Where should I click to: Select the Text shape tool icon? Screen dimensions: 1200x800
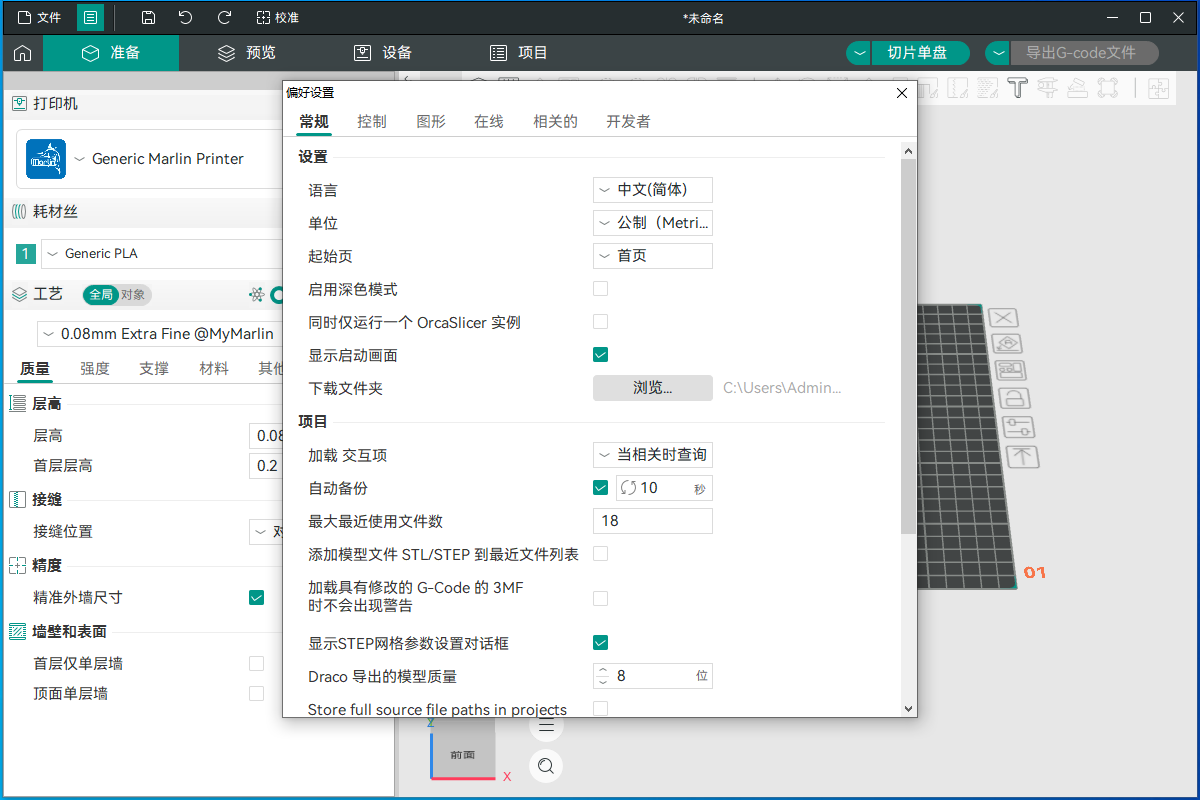click(1018, 88)
